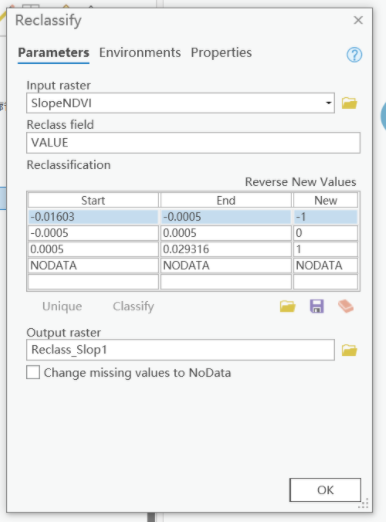Switch to the Environments tab
Screen dimensions: 386x526
point(140,53)
